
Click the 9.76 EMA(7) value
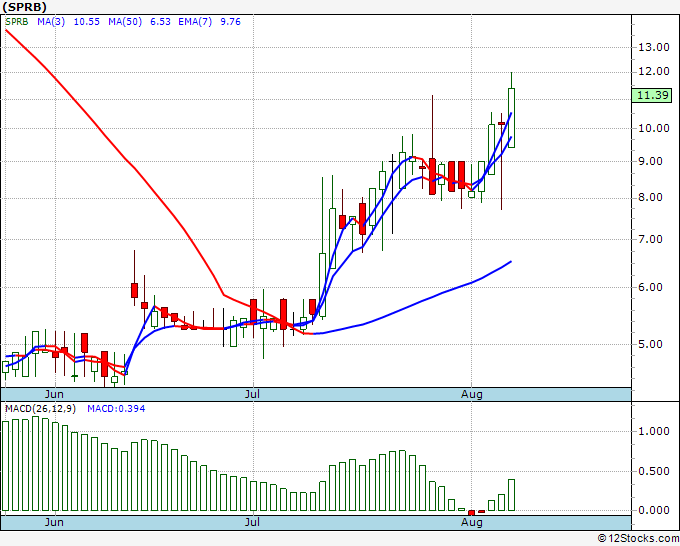coord(230,22)
